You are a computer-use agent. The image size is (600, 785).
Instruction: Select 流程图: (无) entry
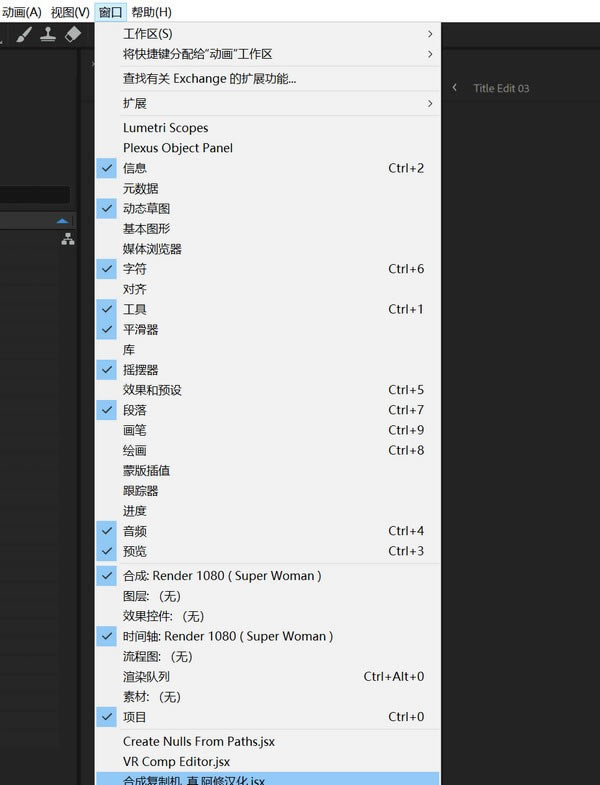[x=268, y=656]
